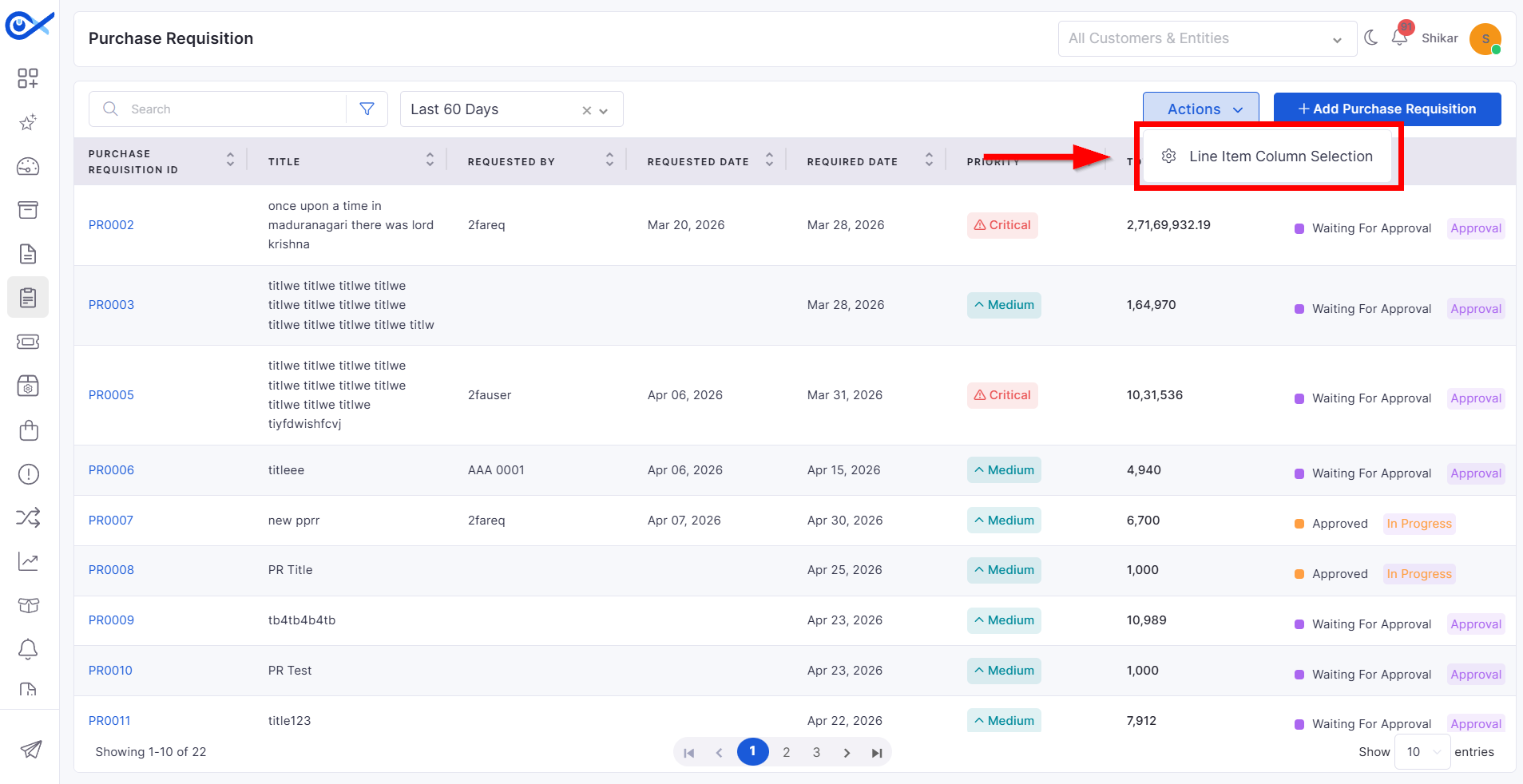The image size is (1523, 784).
Task: Open purchase requisition PR0007 link
Action: point(111,521)
